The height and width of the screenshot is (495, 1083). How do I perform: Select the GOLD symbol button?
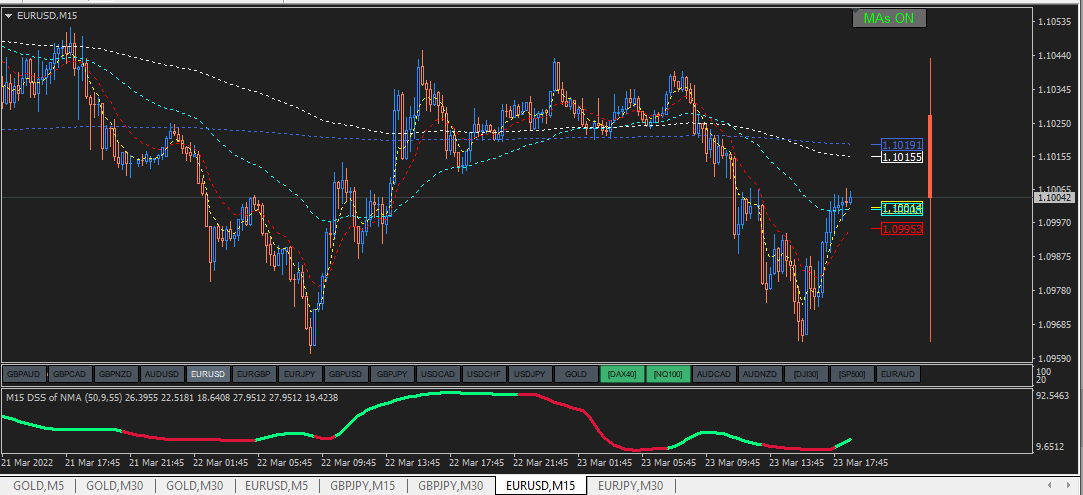point(575,374)
